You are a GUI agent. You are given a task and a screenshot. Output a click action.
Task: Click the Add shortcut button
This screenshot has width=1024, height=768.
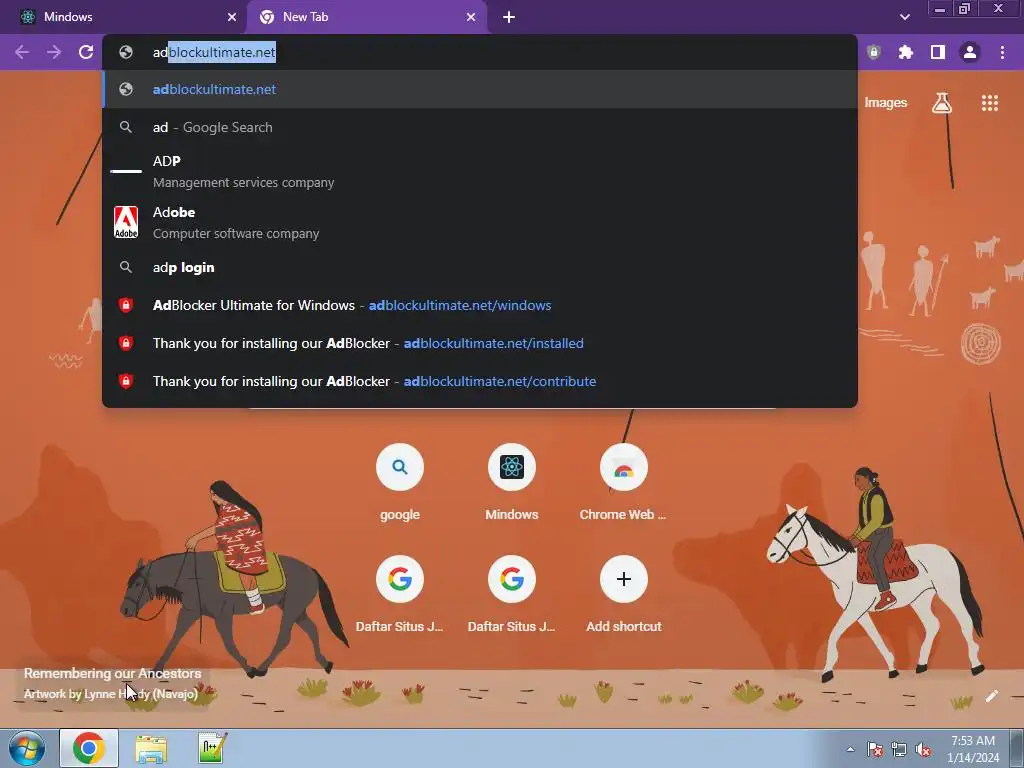click(x=624, y=593)
